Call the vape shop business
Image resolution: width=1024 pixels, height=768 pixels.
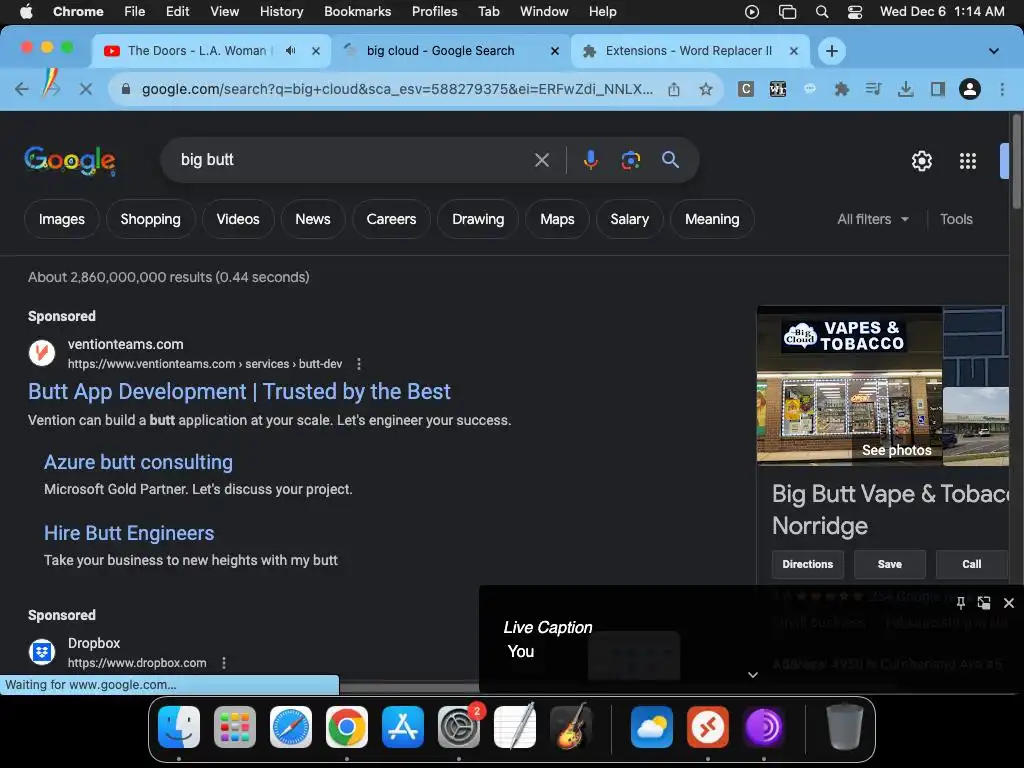tap(971, 564)
